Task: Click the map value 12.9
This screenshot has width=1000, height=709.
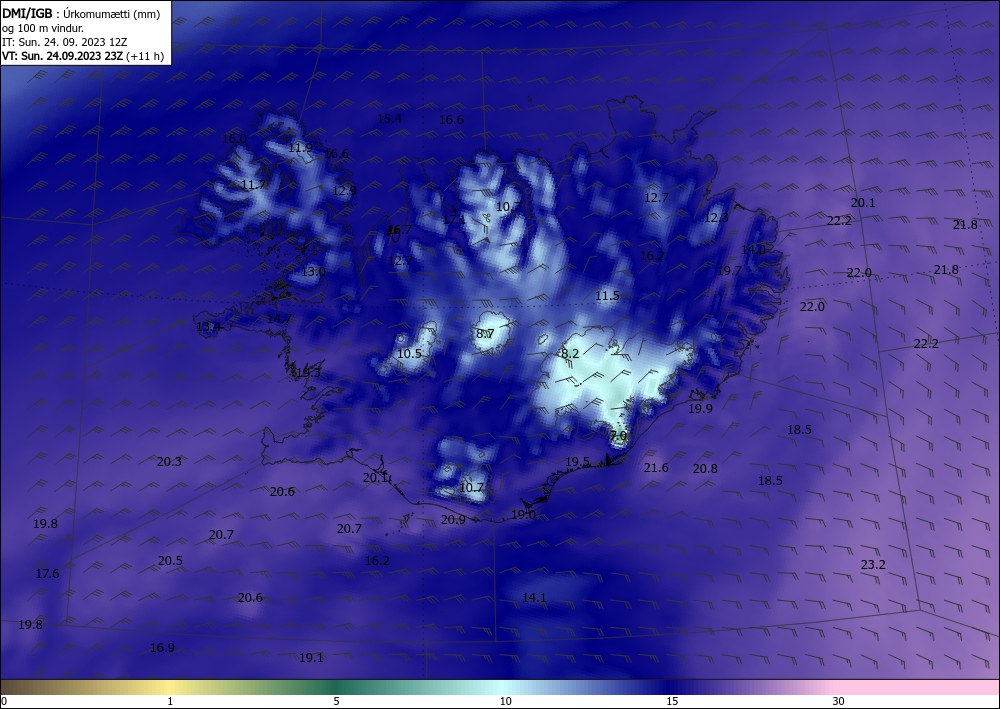Action: tap(344, 190)
